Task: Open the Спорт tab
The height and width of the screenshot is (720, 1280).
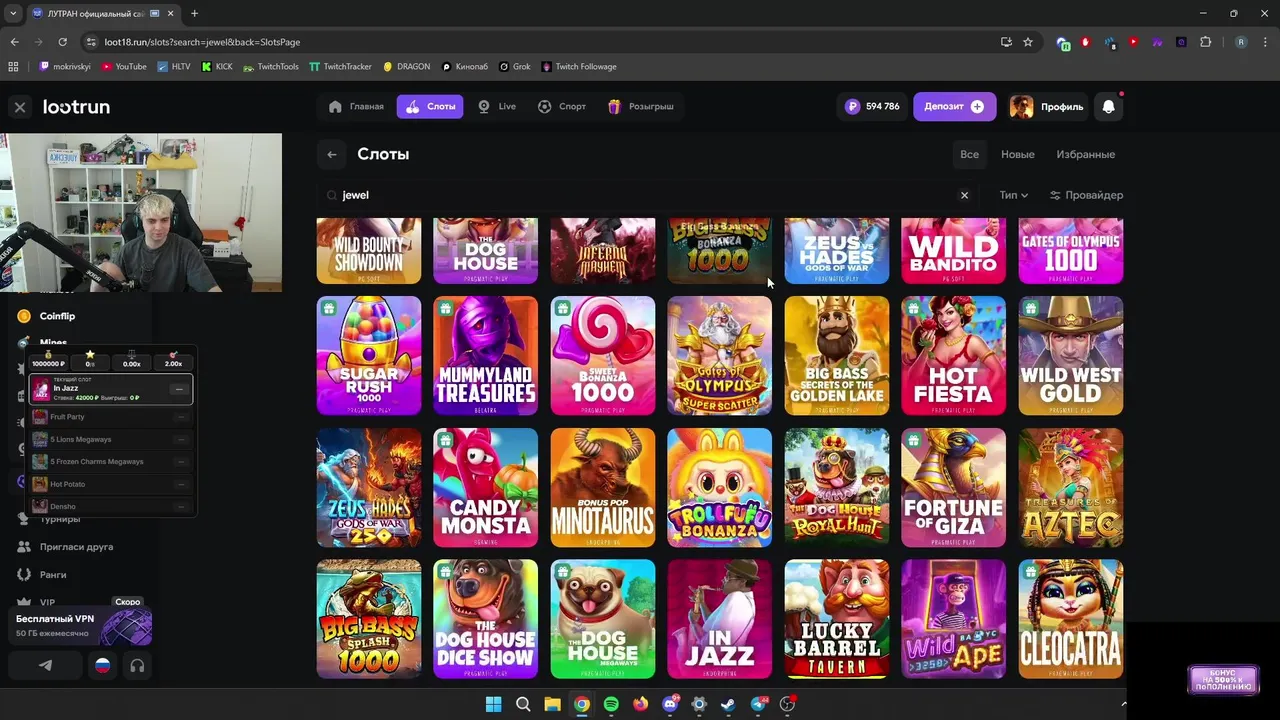Action: click(x=562, y=106)
